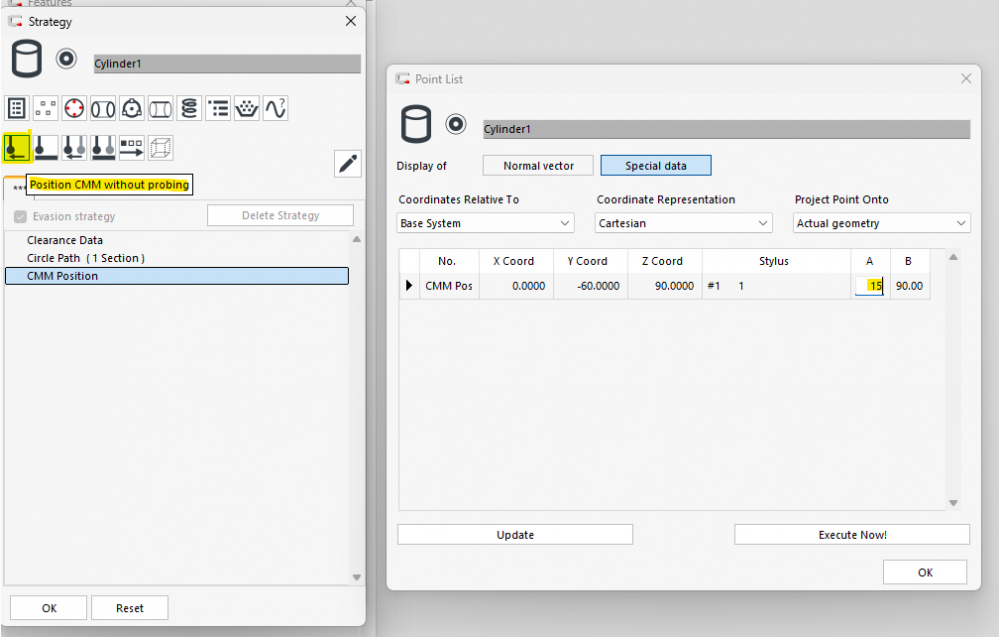The width and height of the screenshot is (999, 637).
Task: Select Circle Path (1 Section) entry
Action: pos(86,258)
